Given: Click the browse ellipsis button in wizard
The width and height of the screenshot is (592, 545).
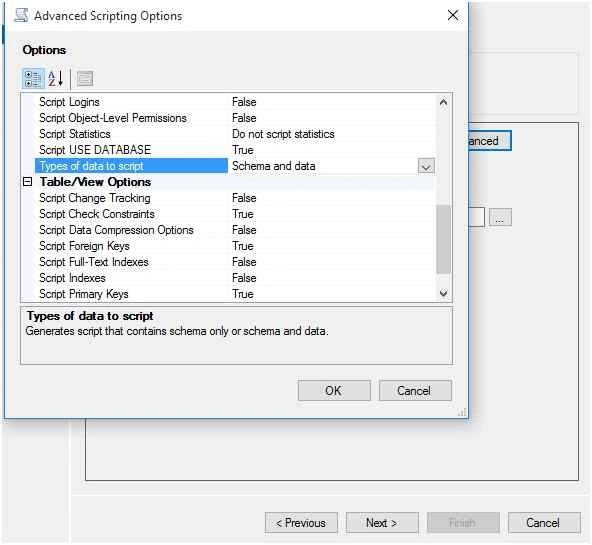Looking at the screenshot, I should [x=500, y=217].
